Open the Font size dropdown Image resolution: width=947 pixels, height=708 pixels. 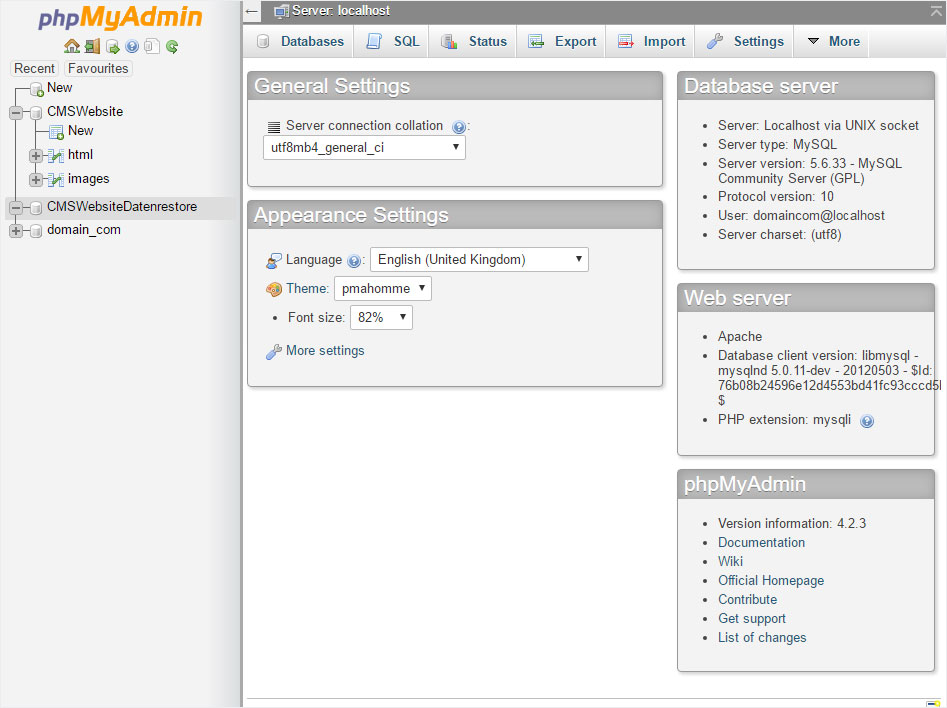coord(381,317)
